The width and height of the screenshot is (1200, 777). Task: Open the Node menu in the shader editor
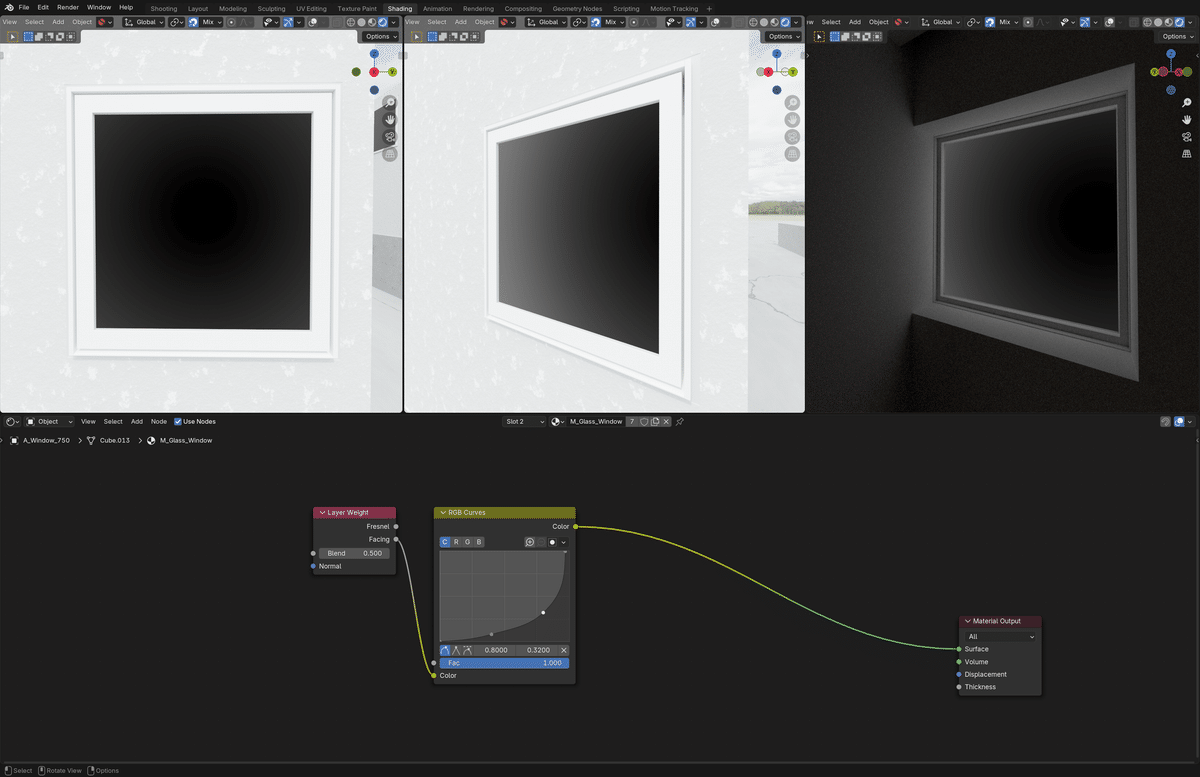coord(159,421)
